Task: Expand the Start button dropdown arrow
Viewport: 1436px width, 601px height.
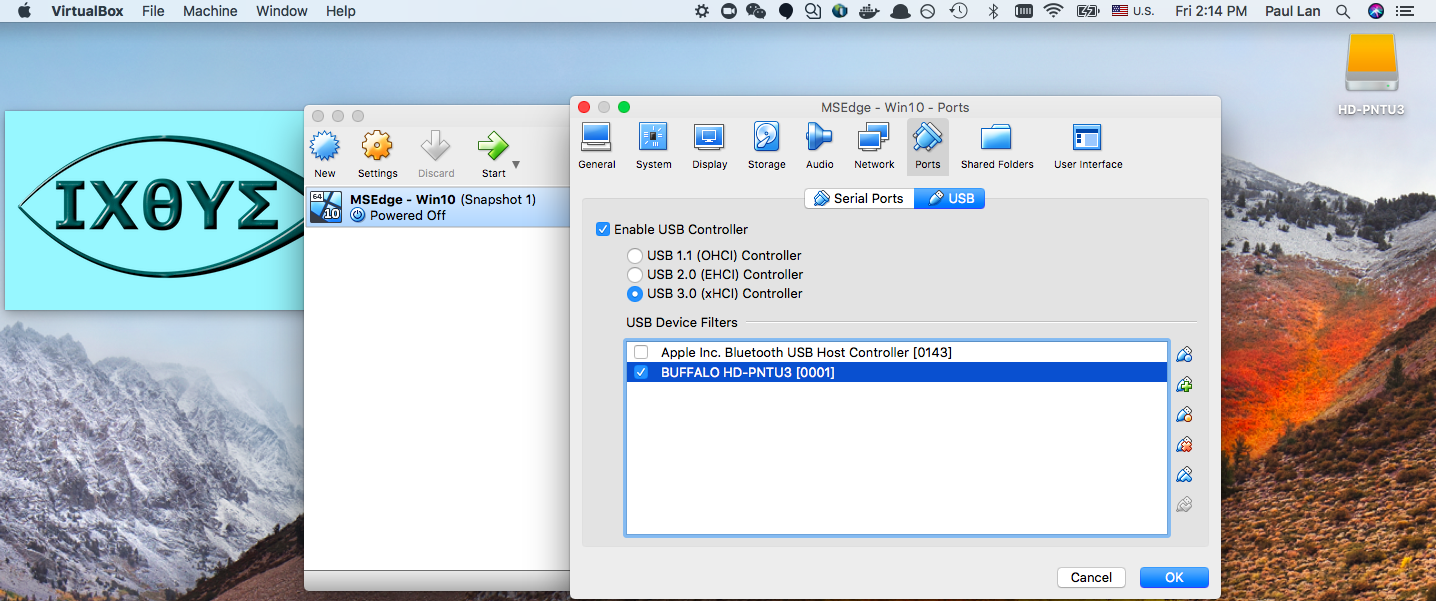Action: point(516,165)
